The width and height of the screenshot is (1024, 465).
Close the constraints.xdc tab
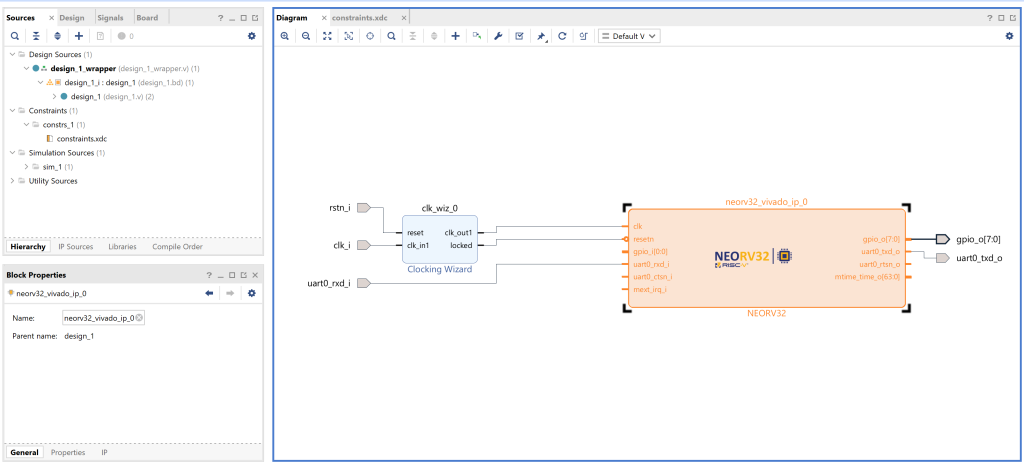pos(404,18)
